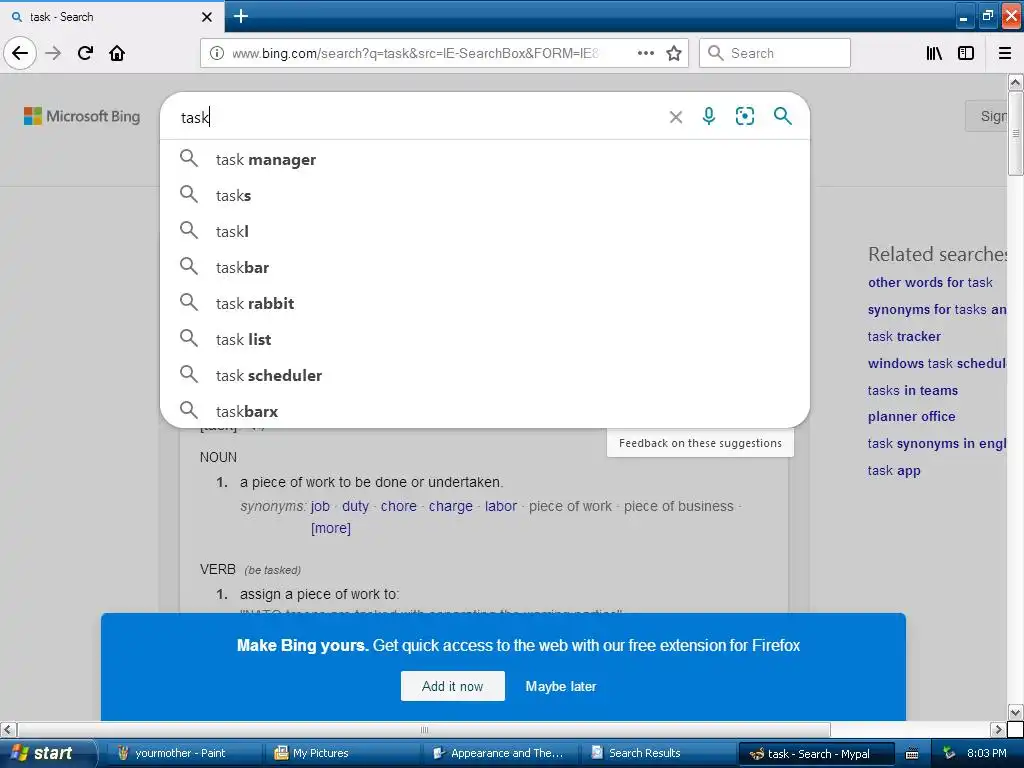Open the browser hamburger menu

point(1005,53)
